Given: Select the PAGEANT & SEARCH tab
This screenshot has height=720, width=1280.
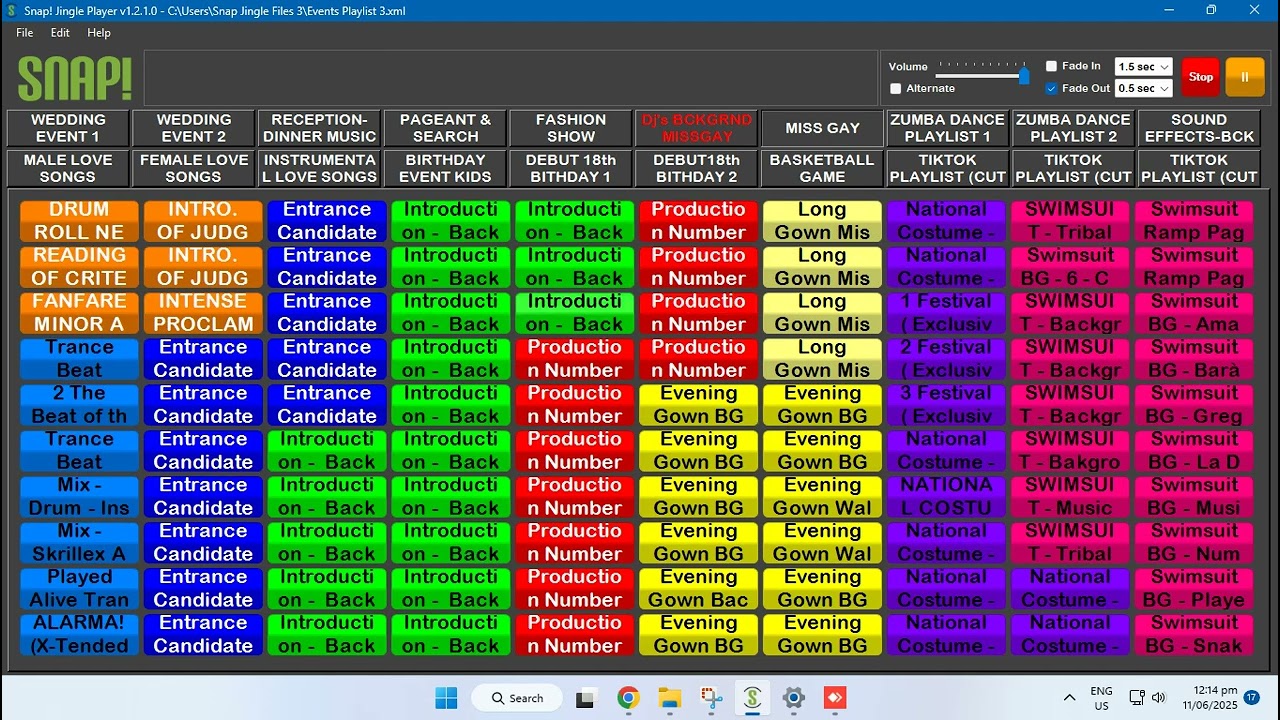Looking at the screenshot, I should (x=446, y=128).
